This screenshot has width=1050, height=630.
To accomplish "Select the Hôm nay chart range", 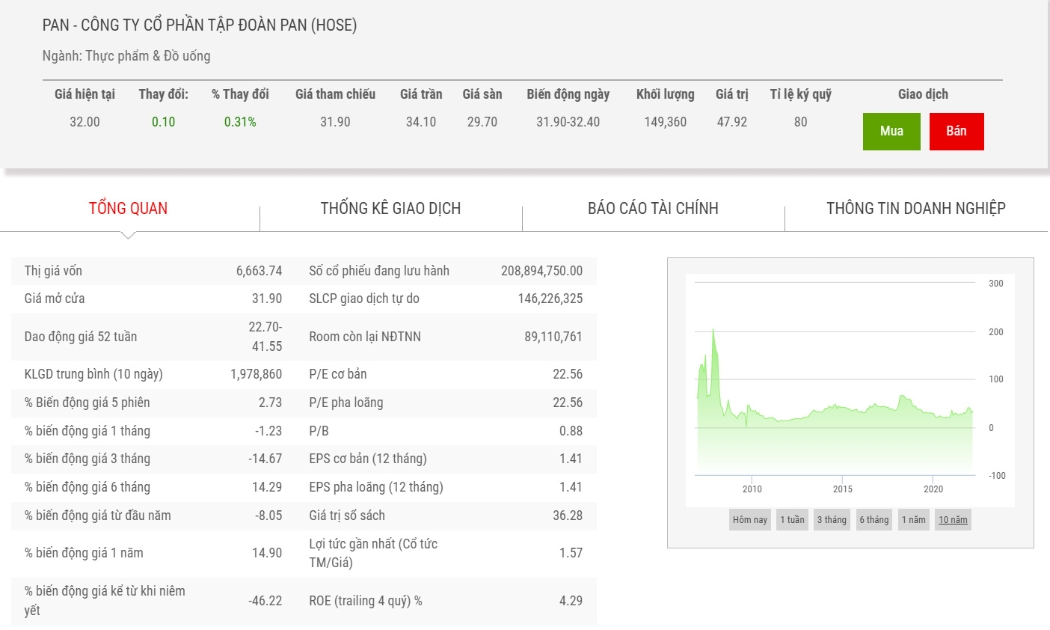I will pos(750,520).
